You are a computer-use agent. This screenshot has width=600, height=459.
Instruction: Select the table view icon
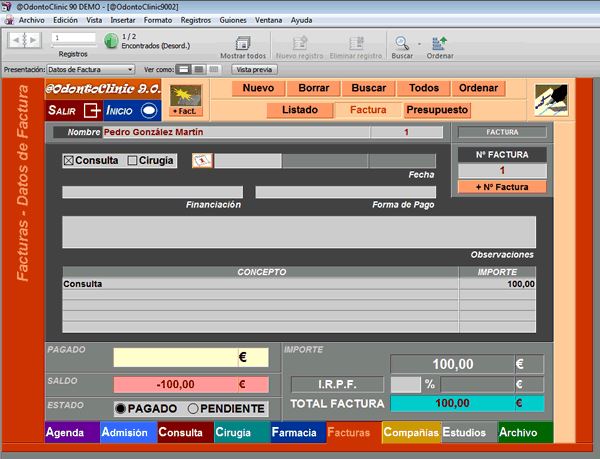214,70
